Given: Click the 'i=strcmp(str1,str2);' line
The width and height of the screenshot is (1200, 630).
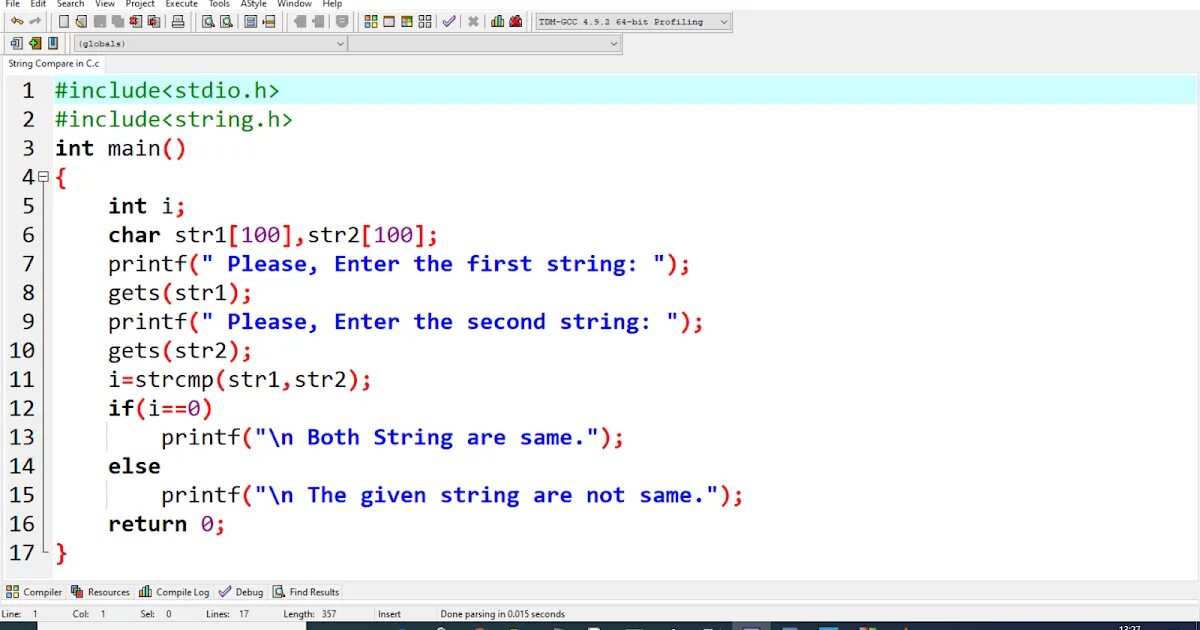Looking at the screenshot, I should [x=240, y=380].
